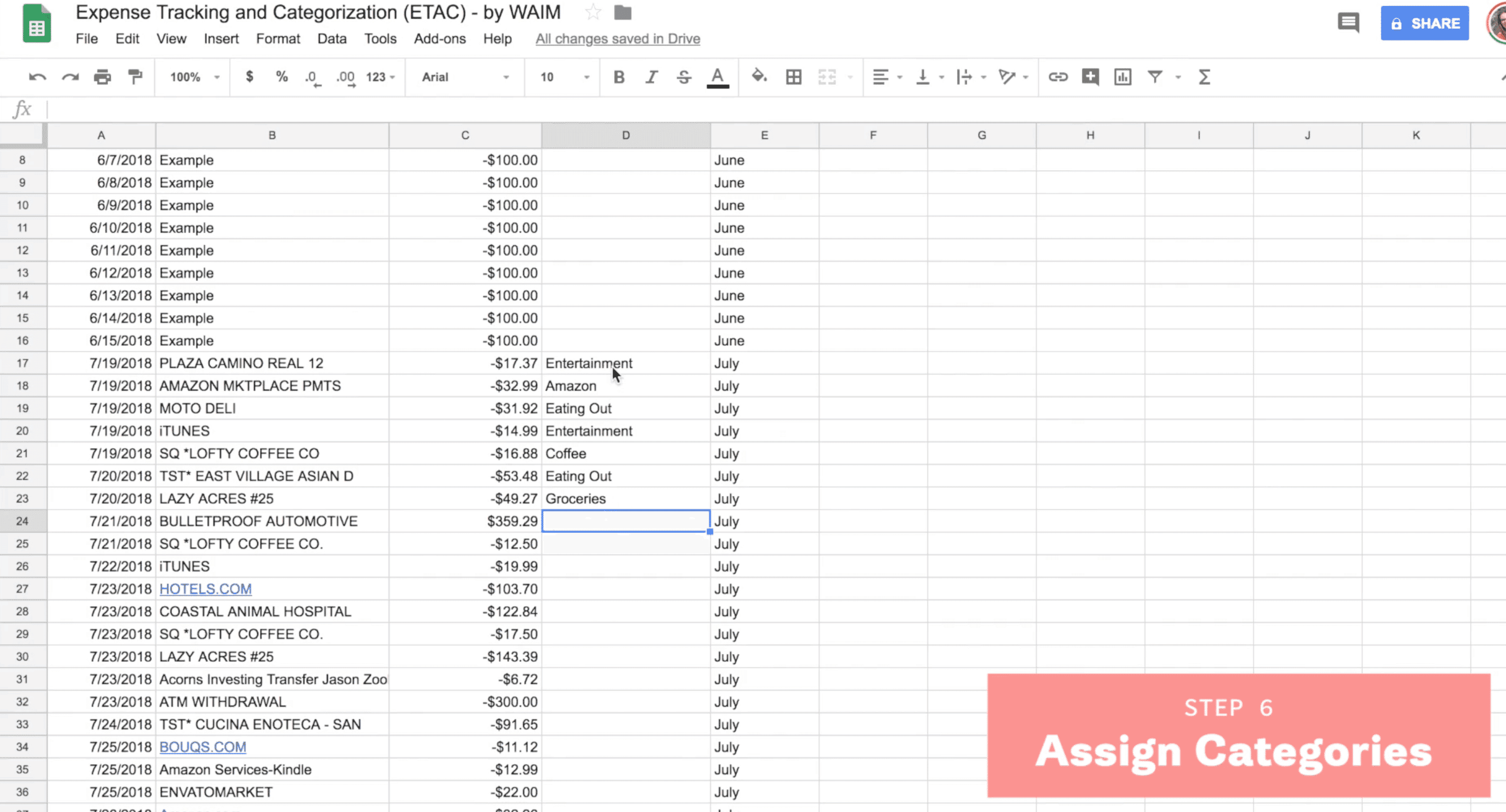This screenshot has height=812, width=1506.
Task: Insert a link using chain icon
Action: (1057, 77)
